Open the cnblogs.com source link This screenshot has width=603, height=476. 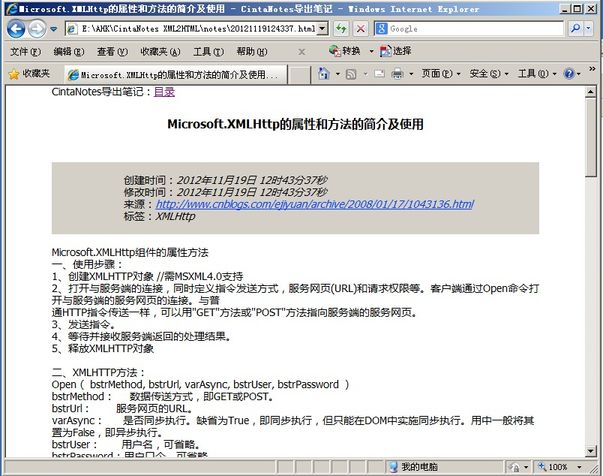[315, 204]
